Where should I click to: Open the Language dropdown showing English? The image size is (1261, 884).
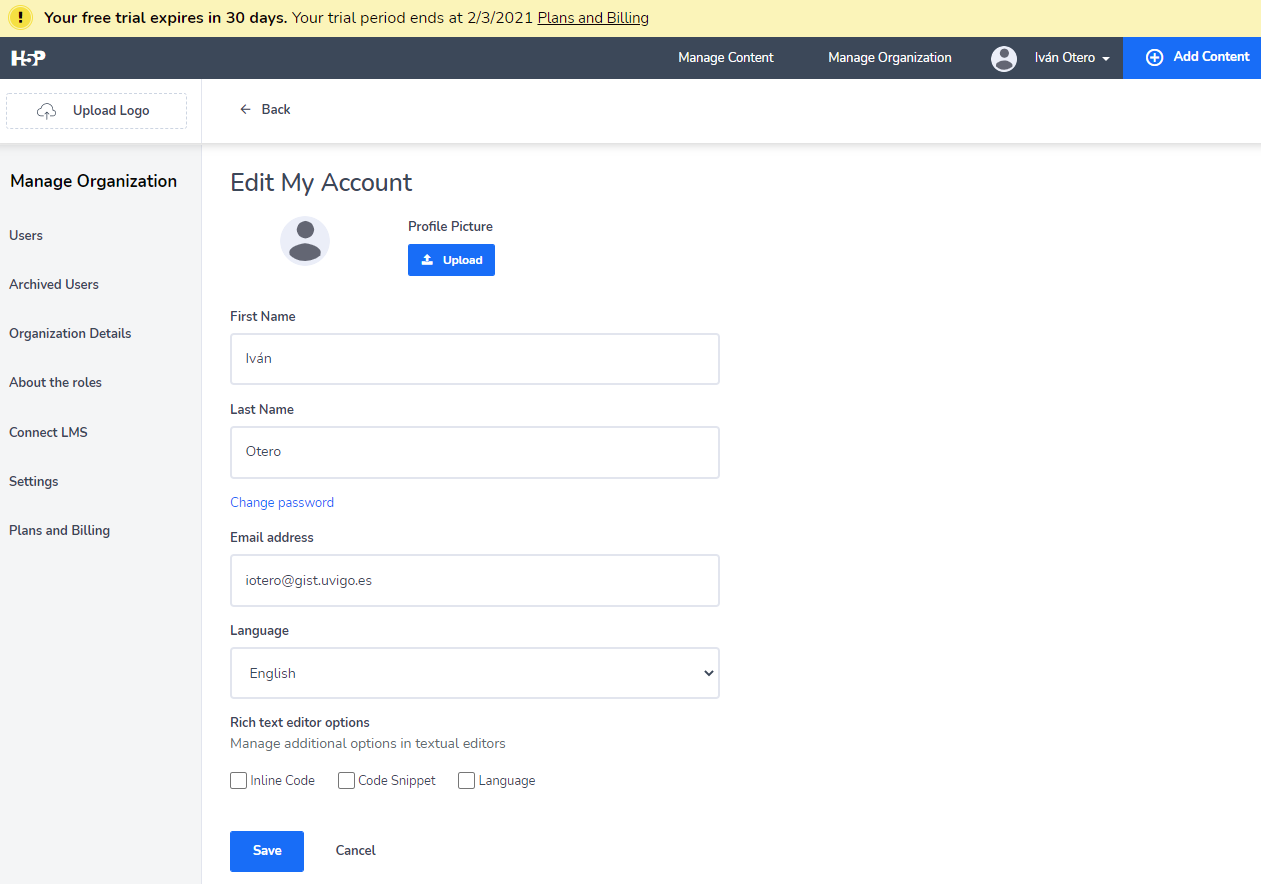[475, 673]
